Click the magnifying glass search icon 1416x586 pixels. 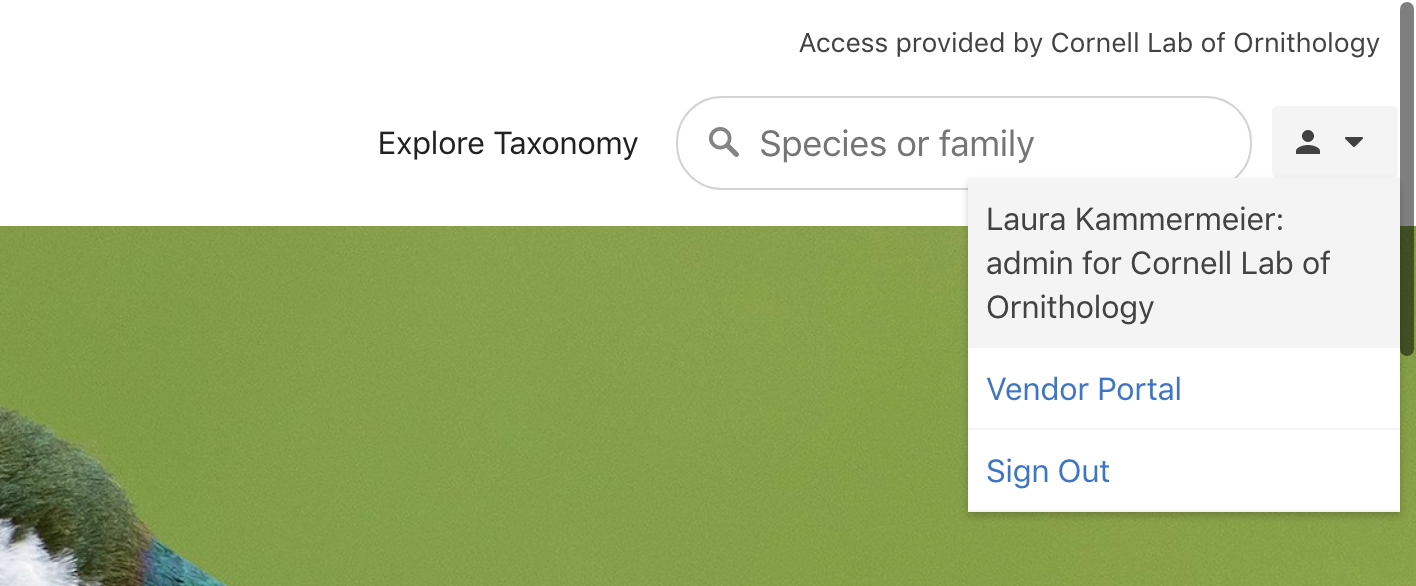coord(723,143)
